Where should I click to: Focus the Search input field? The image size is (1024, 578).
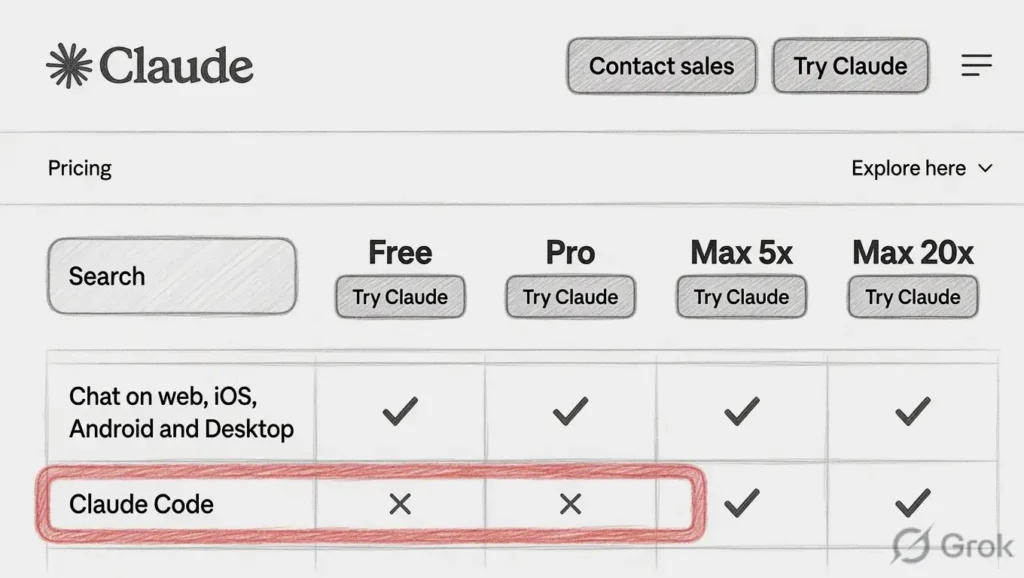click(x=172, y=276)
